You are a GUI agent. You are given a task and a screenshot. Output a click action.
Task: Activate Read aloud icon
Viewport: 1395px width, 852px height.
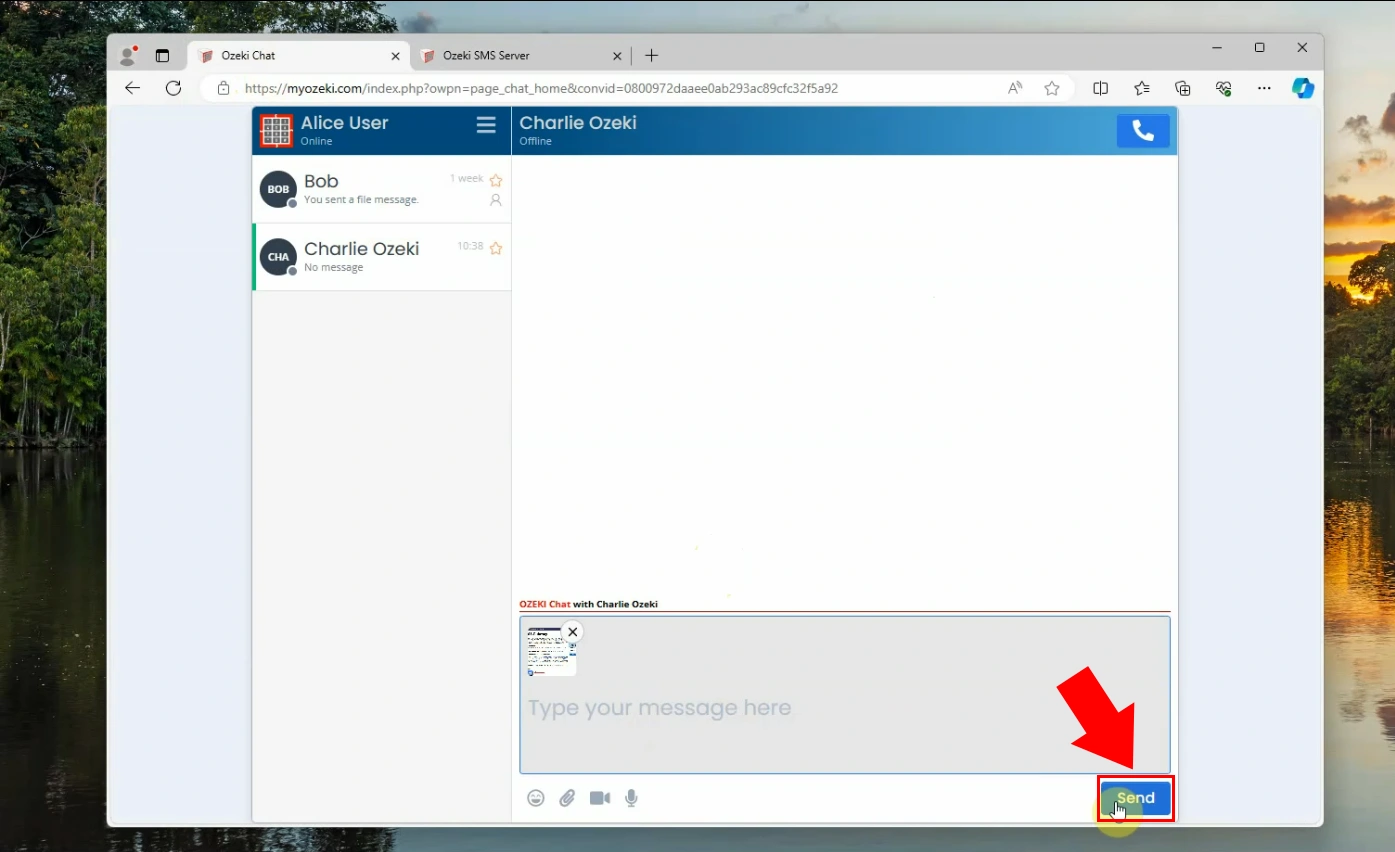1015,88
